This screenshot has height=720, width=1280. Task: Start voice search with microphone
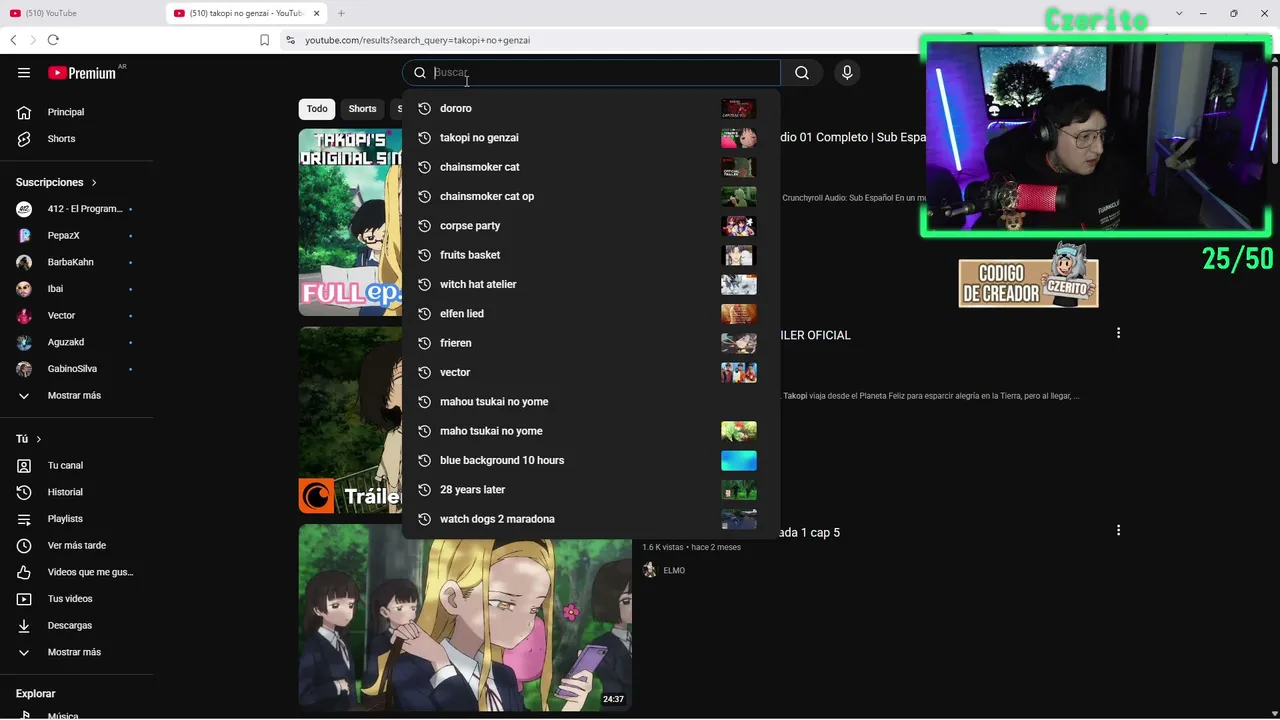pos(847,73)
